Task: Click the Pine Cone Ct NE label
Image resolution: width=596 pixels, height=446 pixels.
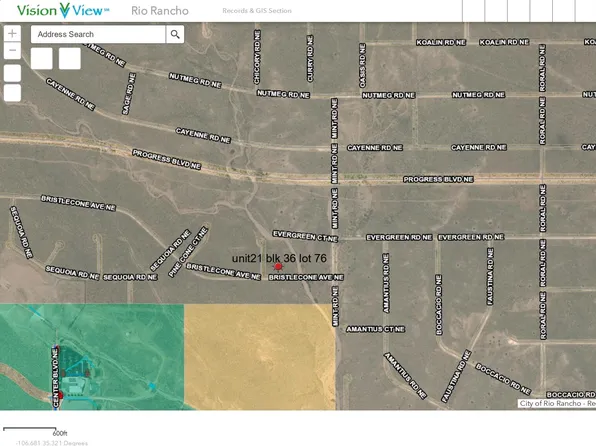Action: pyautogui.click(x=189, y=252)
